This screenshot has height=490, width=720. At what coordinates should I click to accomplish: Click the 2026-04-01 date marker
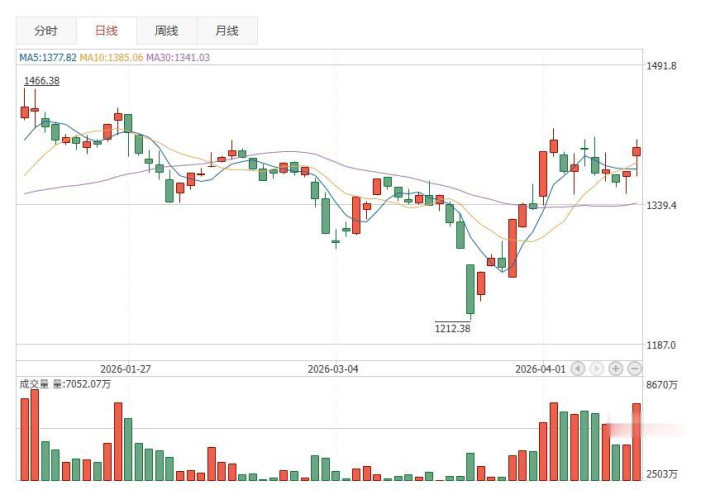click(540, 368)
